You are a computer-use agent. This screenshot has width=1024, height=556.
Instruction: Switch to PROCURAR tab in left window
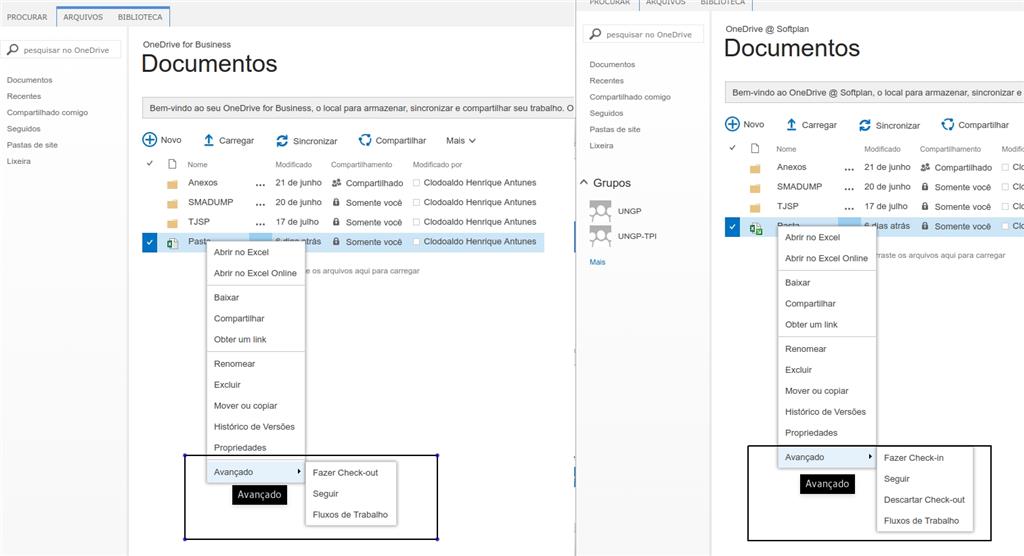(x=27, y=17)
